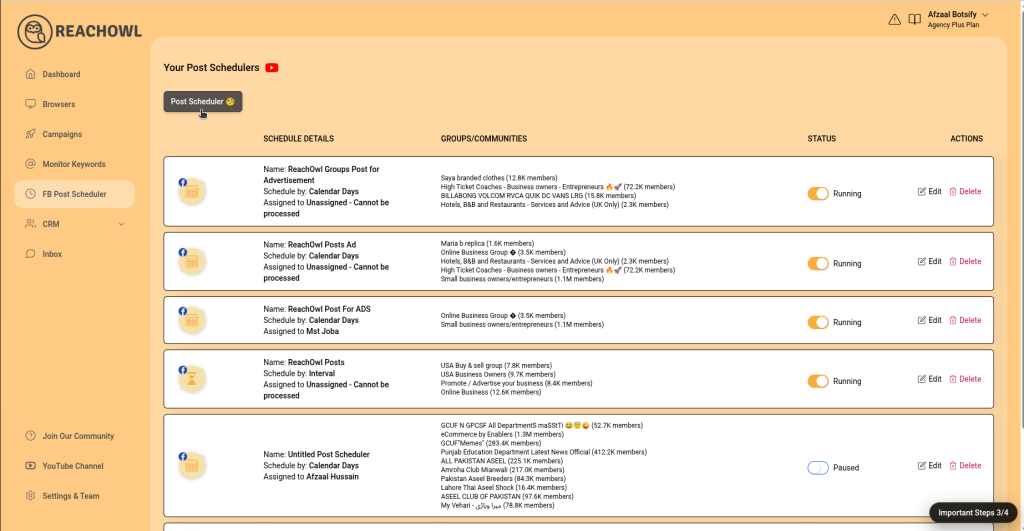Go to Campaigns in the sidebar

tap(61, 134)
